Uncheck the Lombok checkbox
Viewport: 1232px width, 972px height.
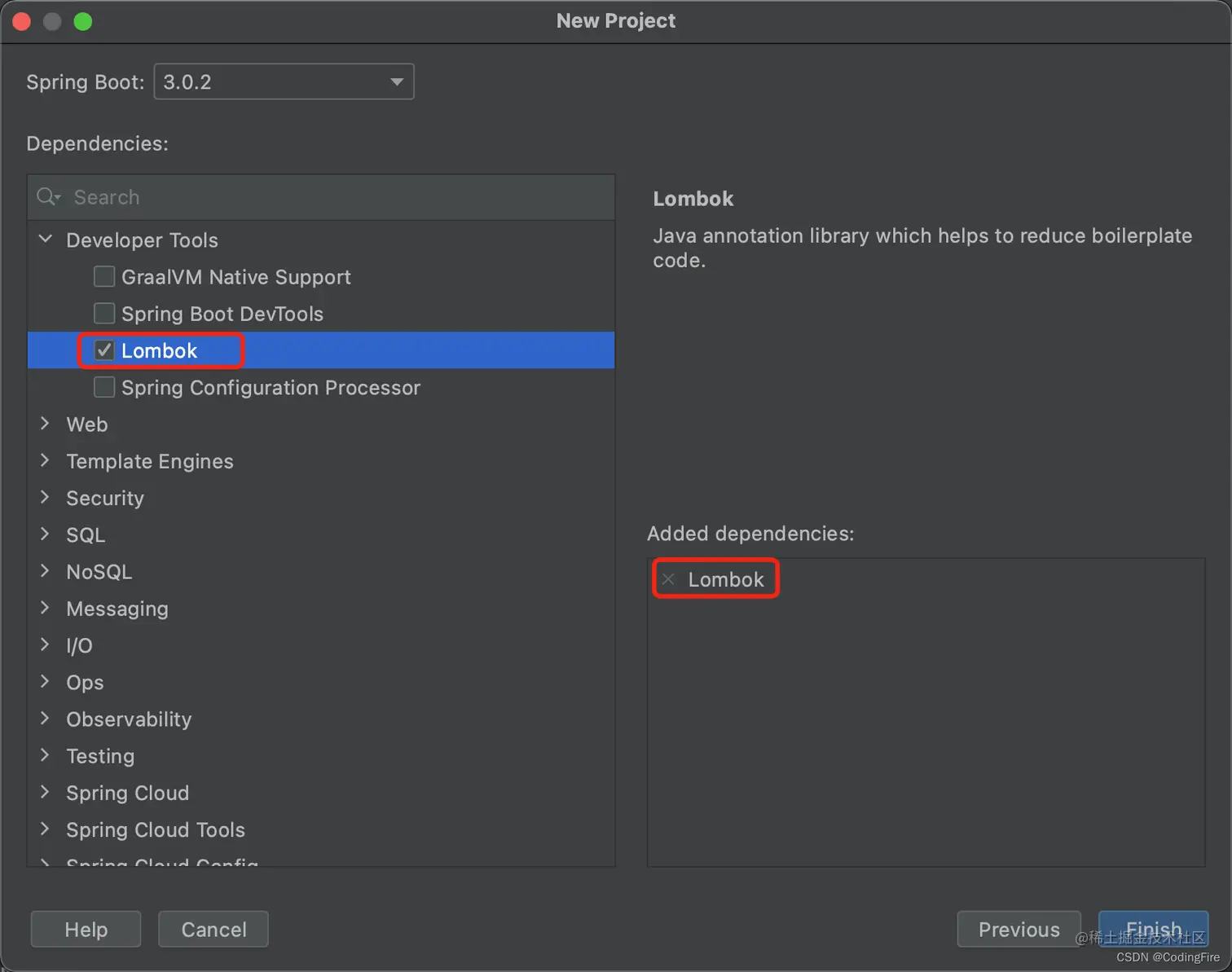(x=104, y=350)
